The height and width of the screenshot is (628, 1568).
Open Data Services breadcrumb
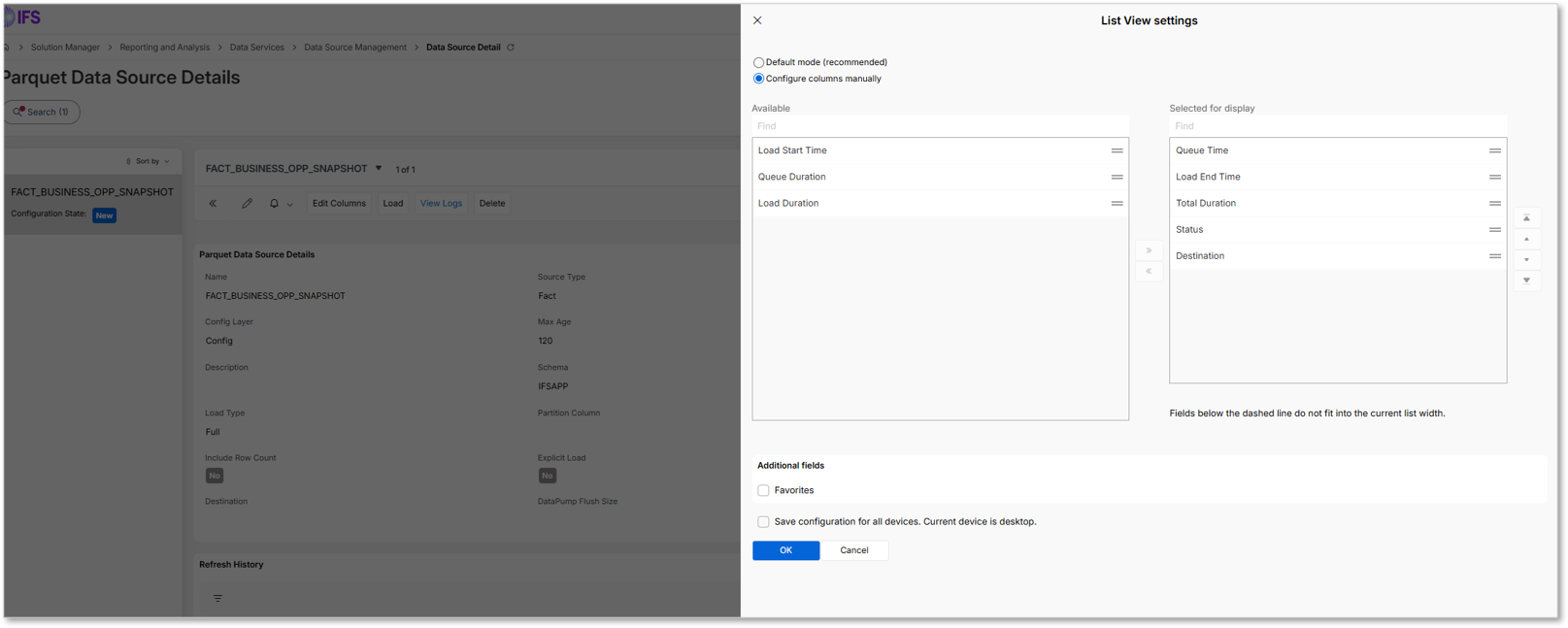coord(256,47)
